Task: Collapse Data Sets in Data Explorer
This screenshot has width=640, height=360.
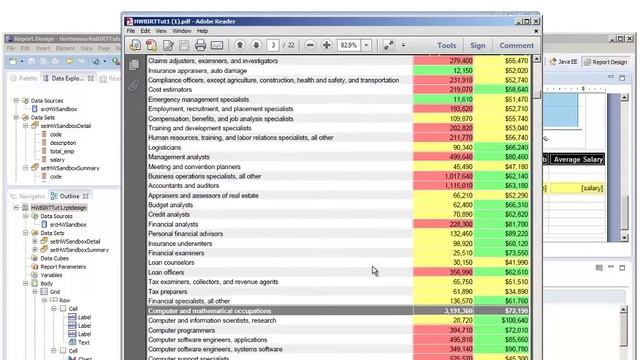Action: point(16,117)
